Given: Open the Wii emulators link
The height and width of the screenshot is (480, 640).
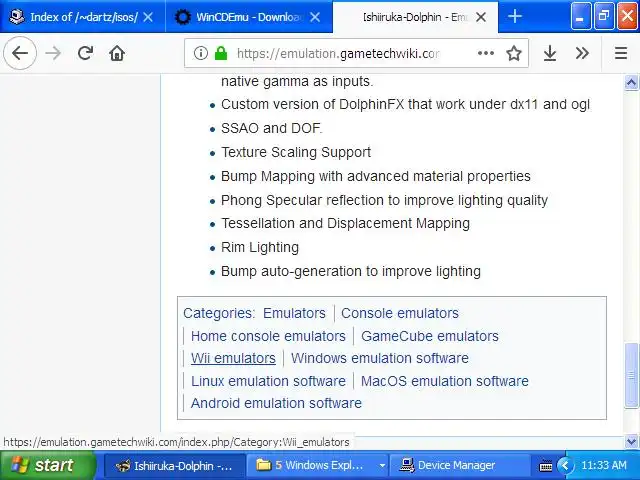Looking at the screenshot, I should (x=233, y=358).
